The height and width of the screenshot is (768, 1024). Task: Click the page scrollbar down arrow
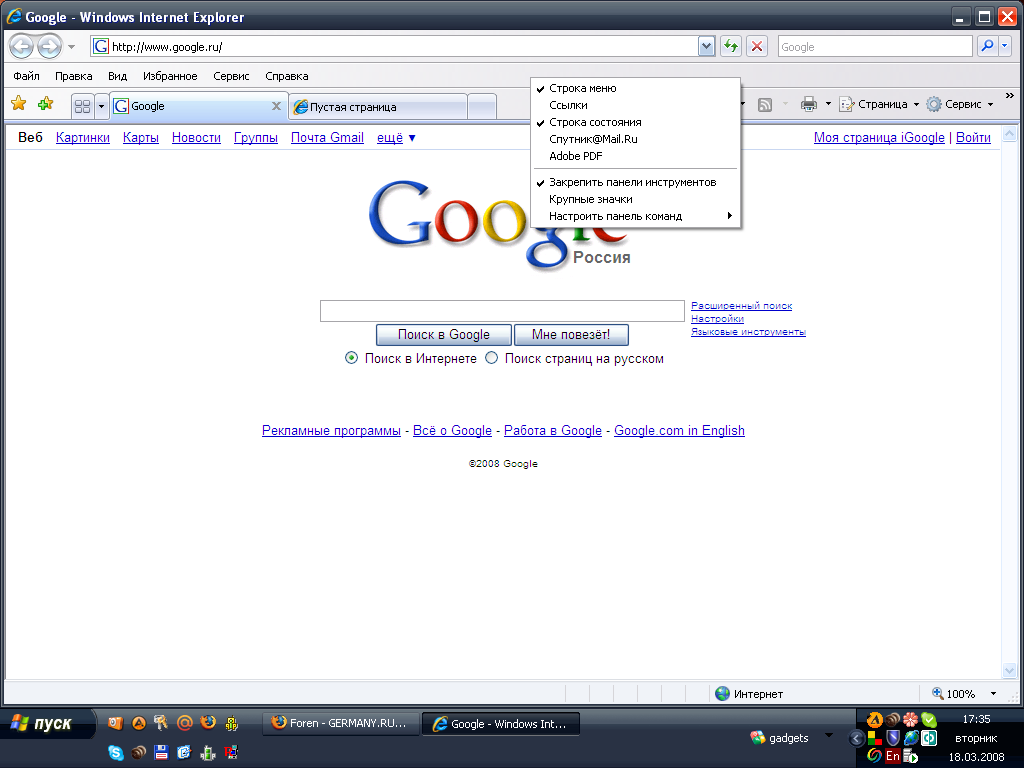click(1010, 671)
